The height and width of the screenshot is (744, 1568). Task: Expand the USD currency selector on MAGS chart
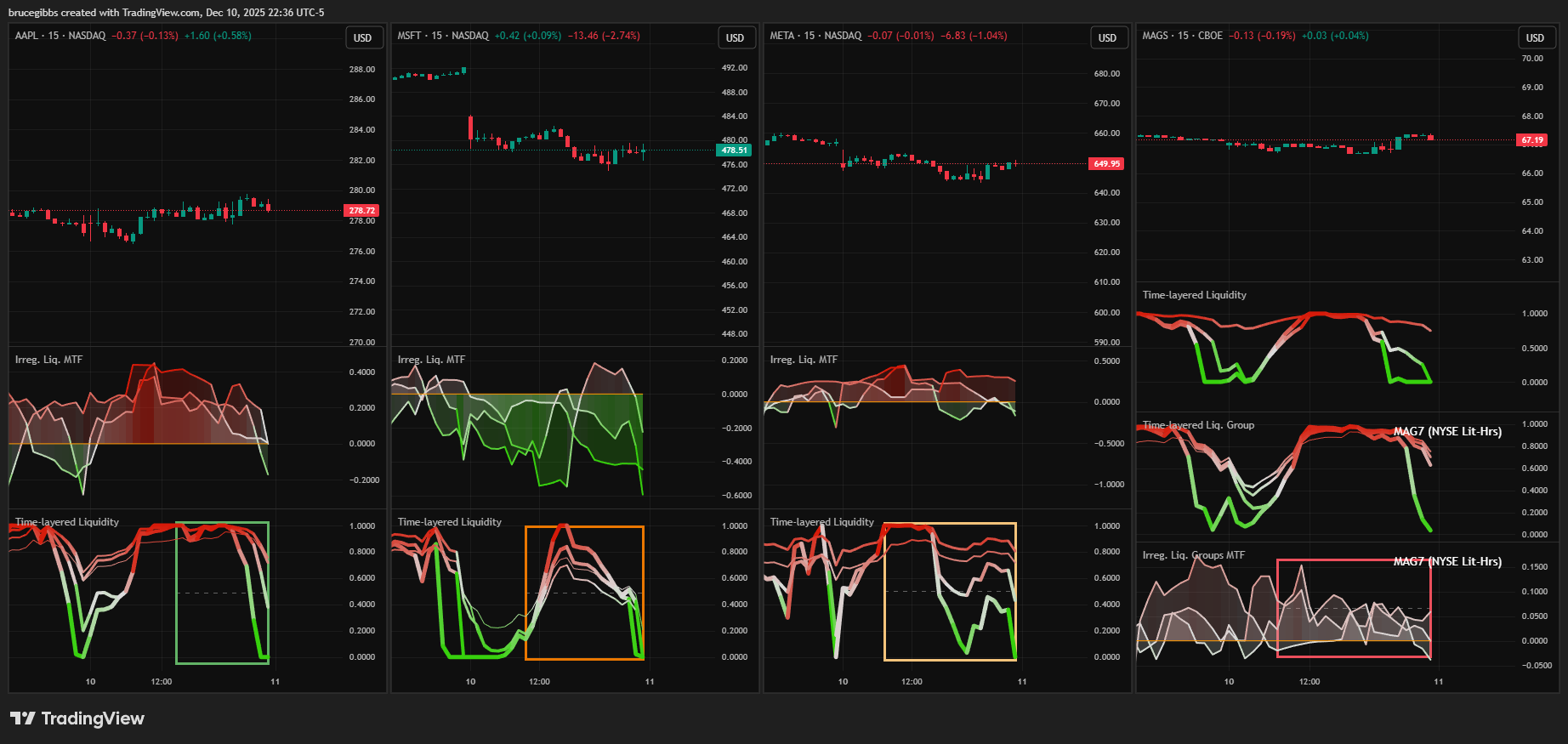(x=1535, y=37)
